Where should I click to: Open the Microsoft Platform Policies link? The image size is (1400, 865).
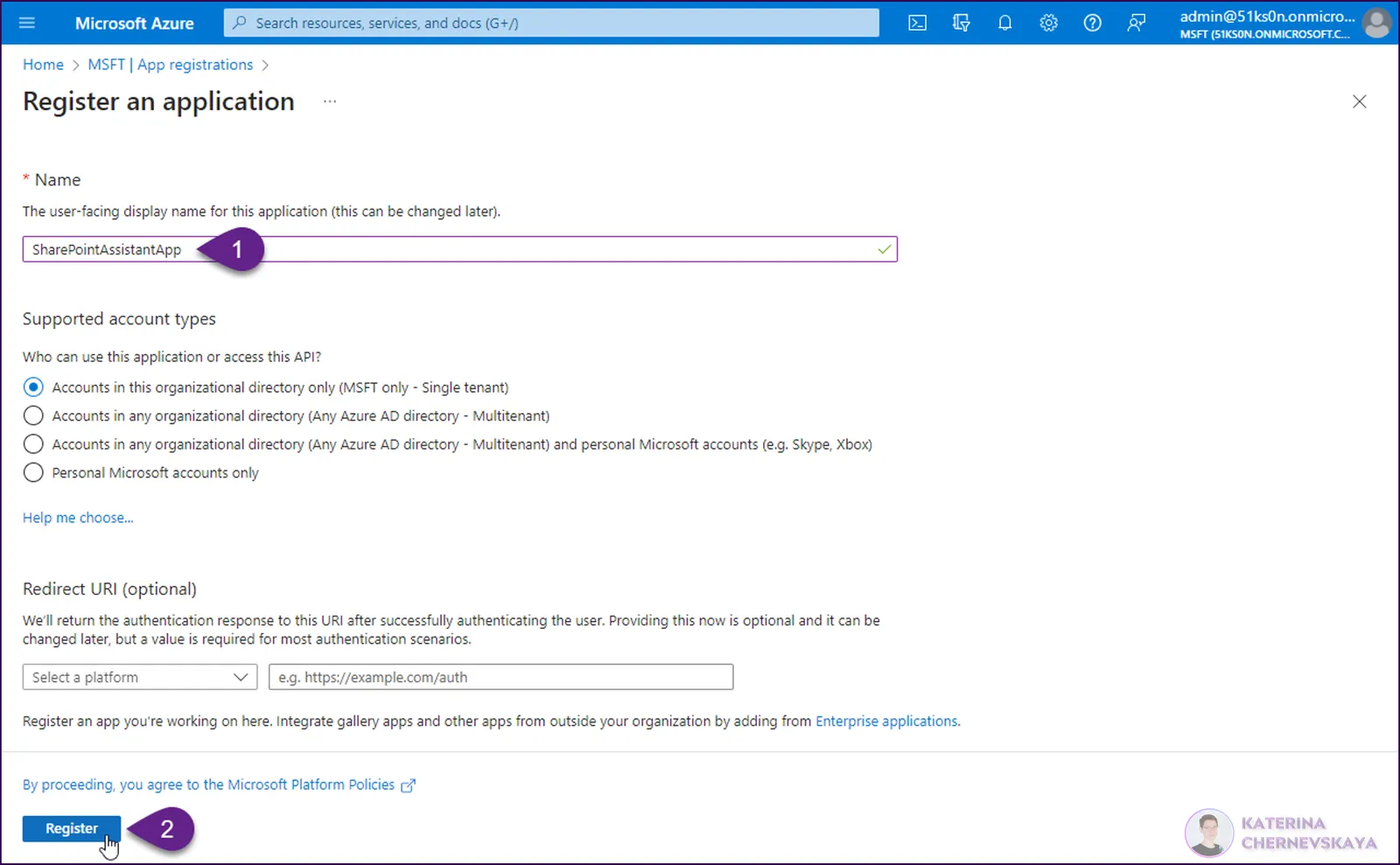[208, 785]
